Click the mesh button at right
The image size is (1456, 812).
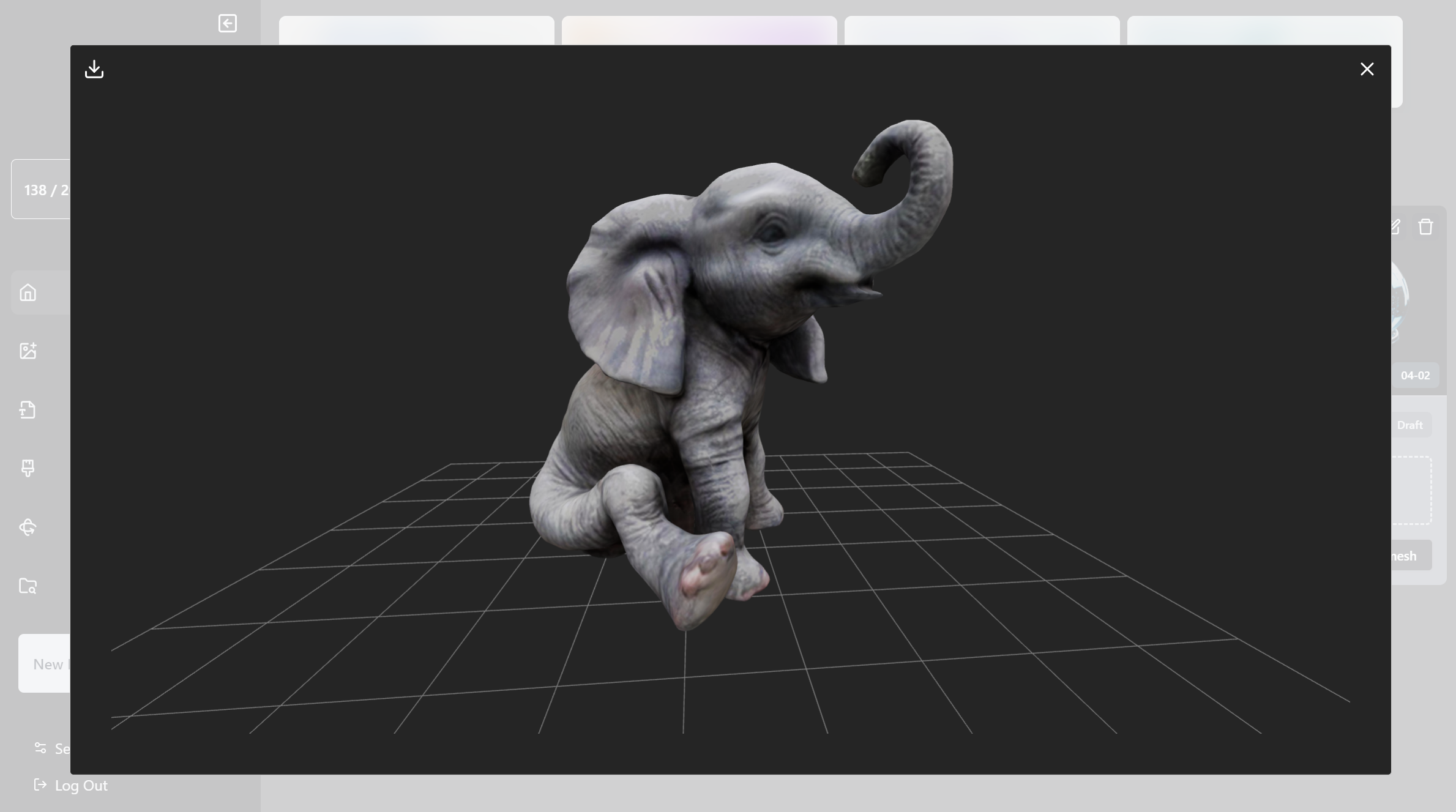(1411, 556)
